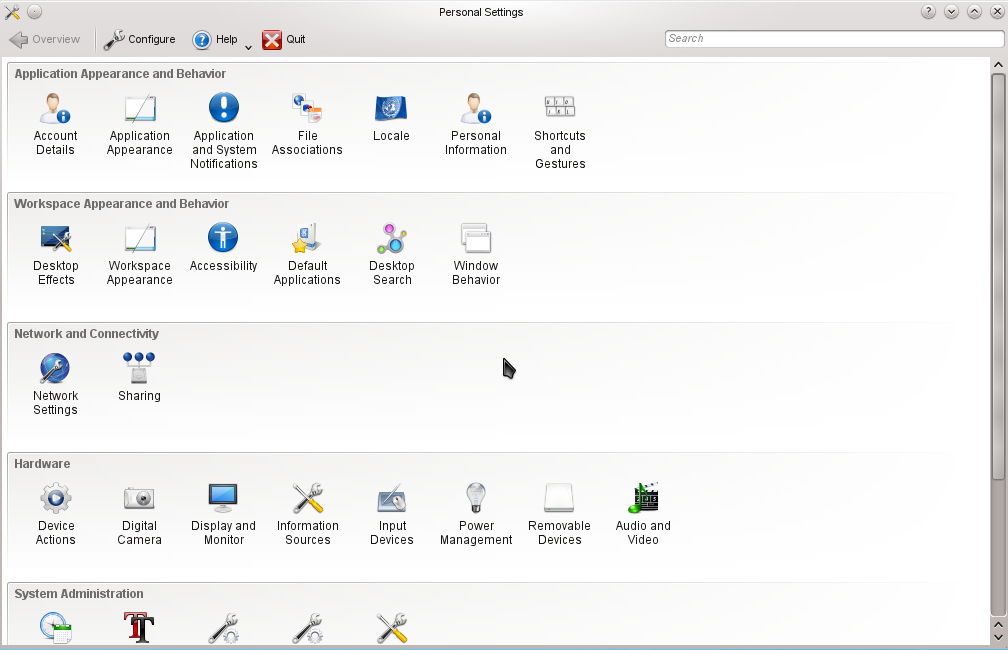Click the bottommost scrollbar down arrow
This screenshot has height=650, width=1008.
coord(998,637)
